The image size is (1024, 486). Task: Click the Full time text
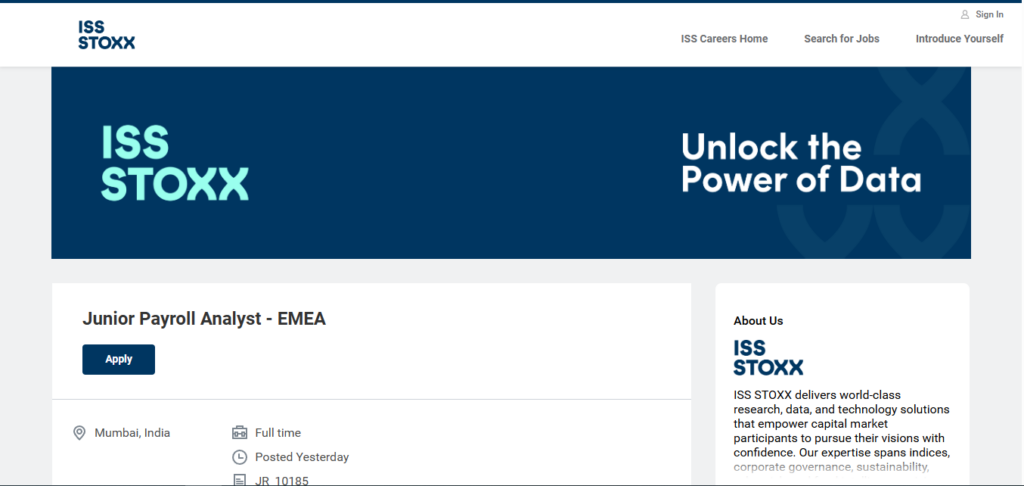[x=278, y=432]
